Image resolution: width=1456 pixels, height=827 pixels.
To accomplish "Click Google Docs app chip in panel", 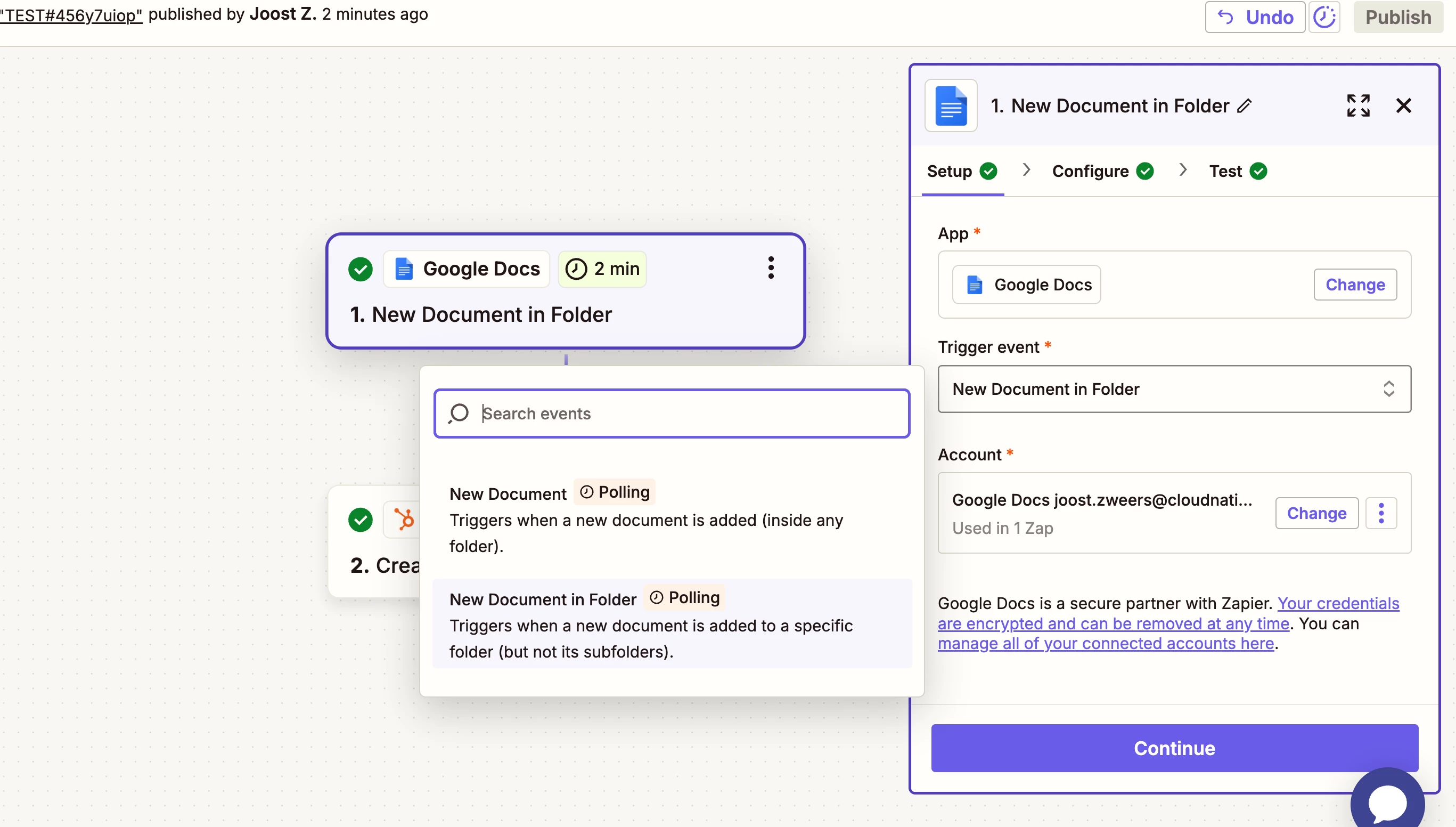I will (1026, 285).
